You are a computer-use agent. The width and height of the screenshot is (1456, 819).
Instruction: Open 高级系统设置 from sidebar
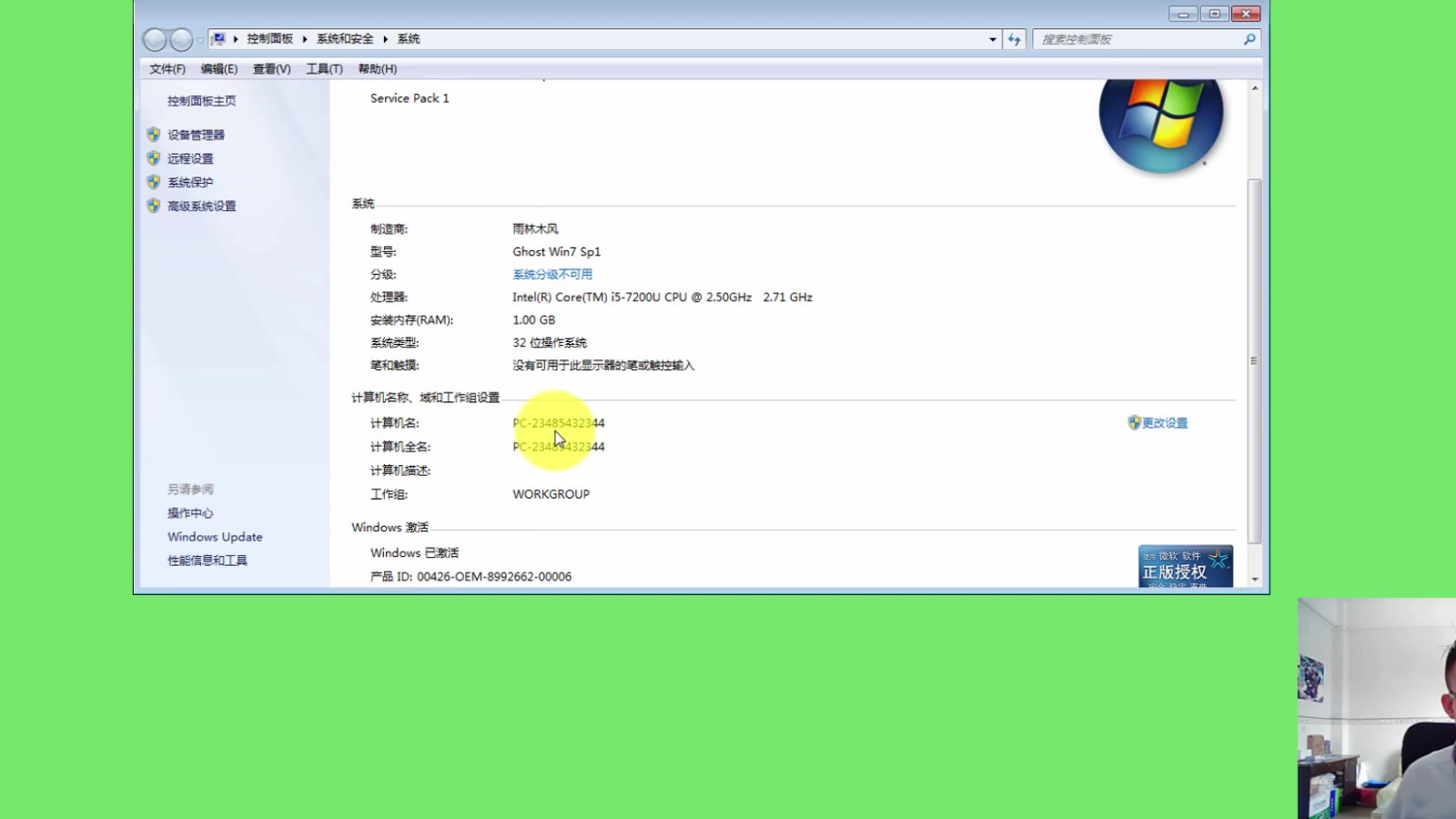(201, 206)
